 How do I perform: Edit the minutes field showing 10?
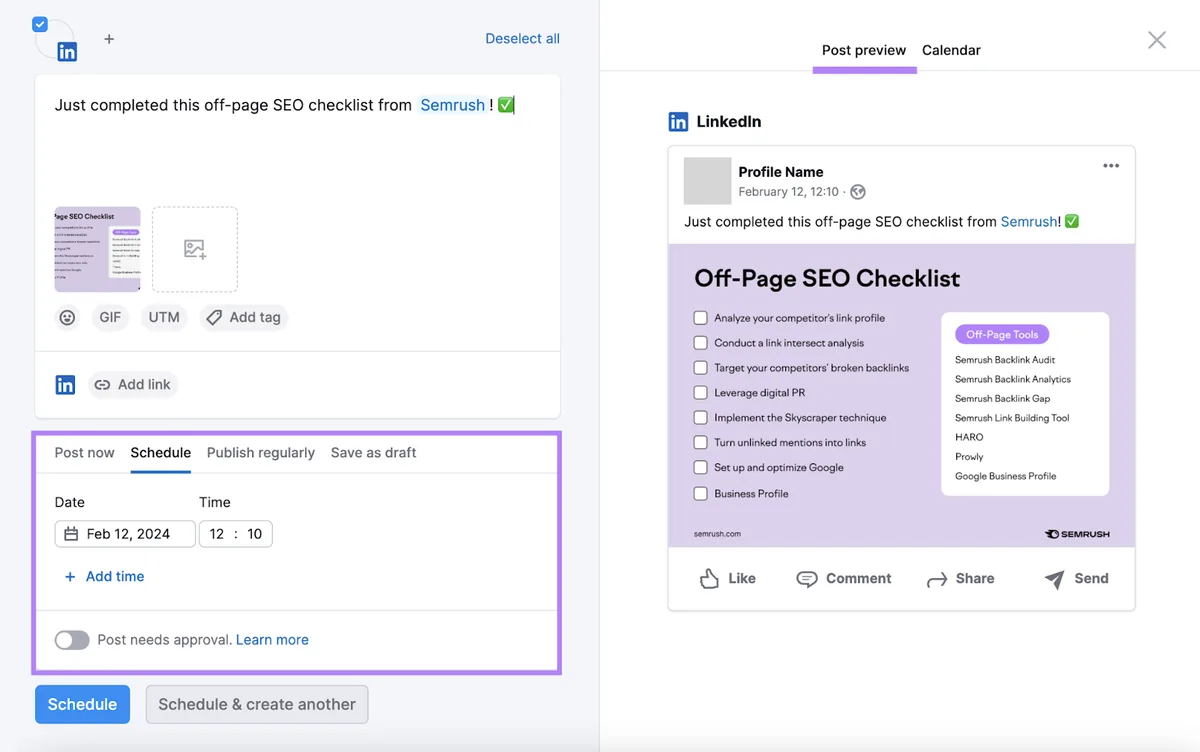pyautogui.click(x=255, y=534)
